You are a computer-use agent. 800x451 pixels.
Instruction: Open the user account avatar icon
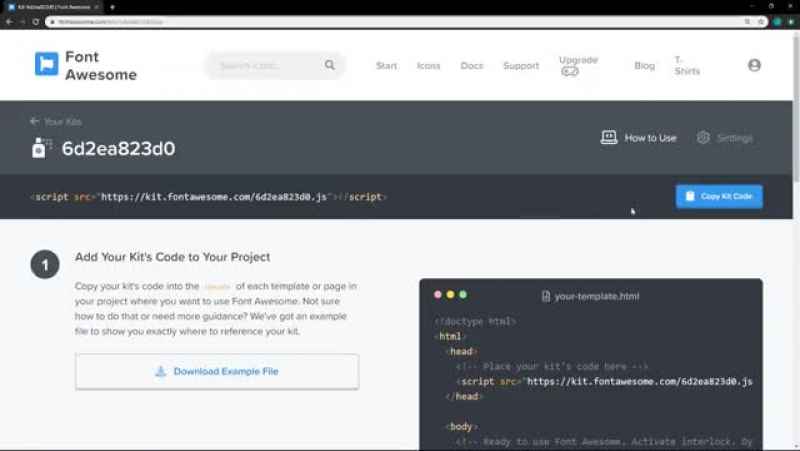click(754, 65)
